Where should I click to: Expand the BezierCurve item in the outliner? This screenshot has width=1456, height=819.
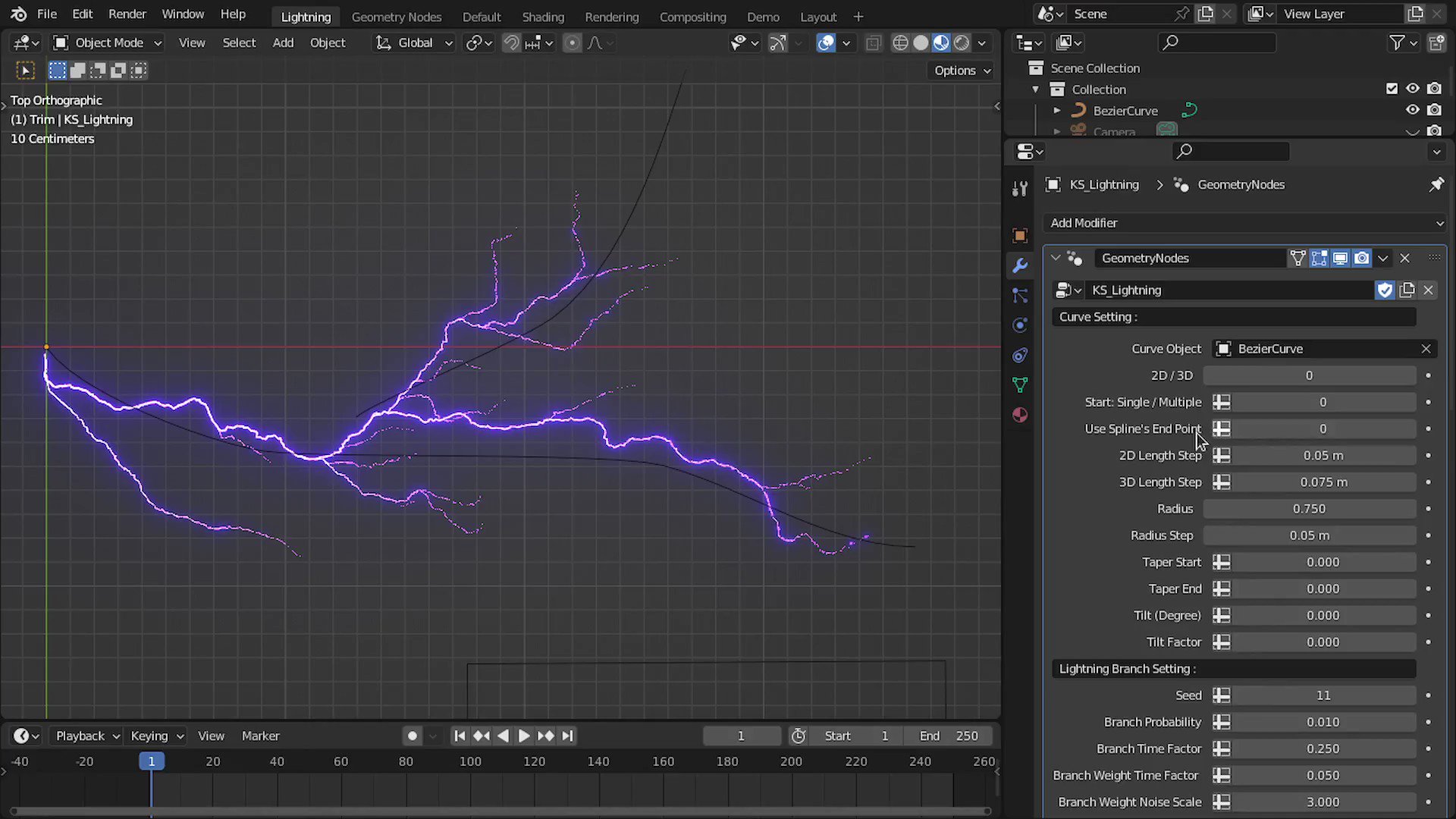[1057, 110]
